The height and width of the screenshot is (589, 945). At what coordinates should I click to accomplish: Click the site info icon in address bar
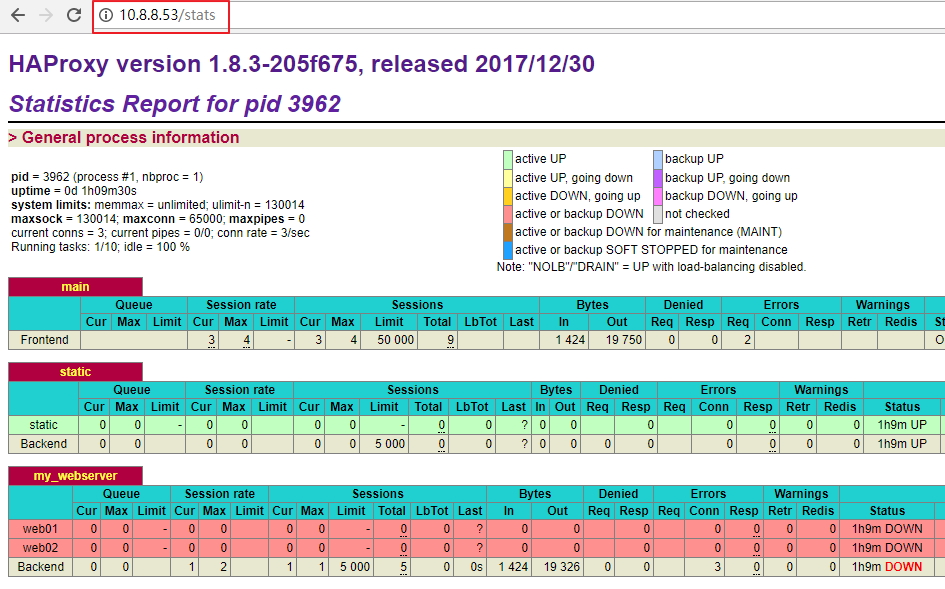pos(106,15)
